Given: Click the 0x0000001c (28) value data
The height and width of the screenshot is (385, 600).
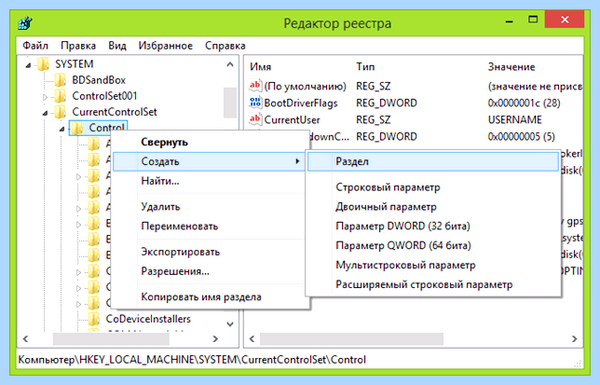Looking at the screenshot, I should click(x=524, y=103).
